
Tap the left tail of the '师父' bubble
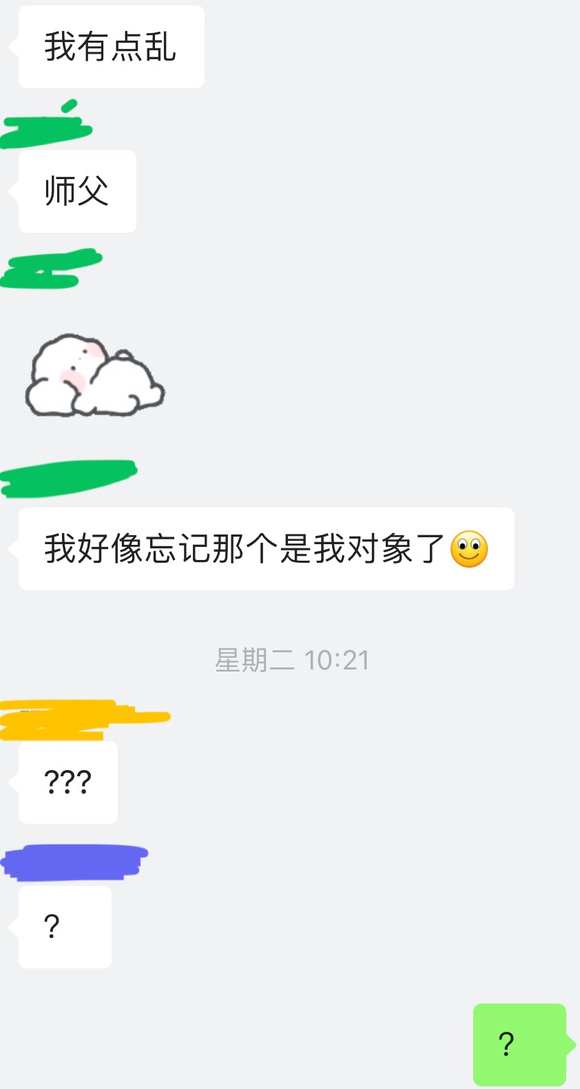[x=13, y=192]
